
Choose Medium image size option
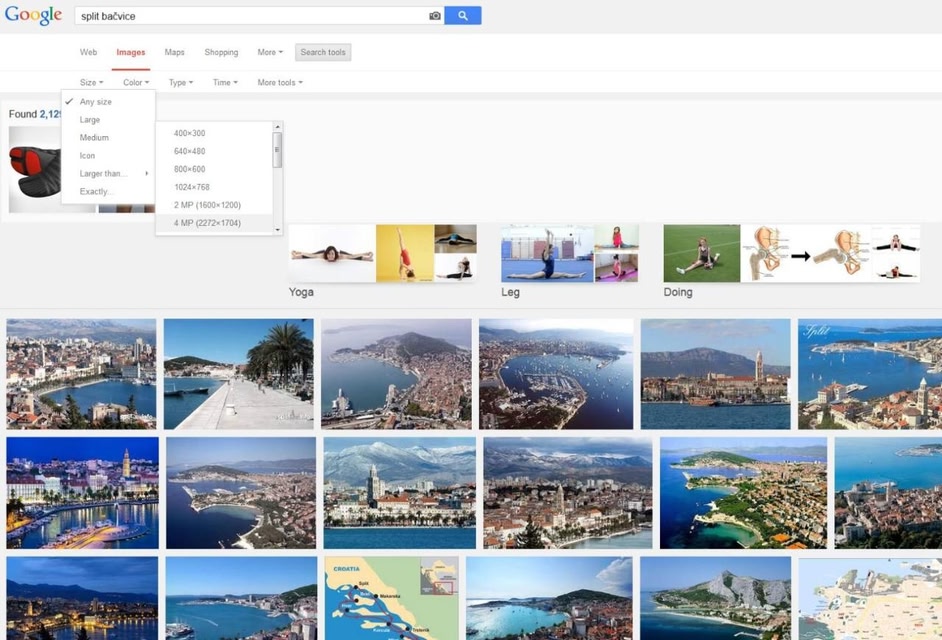94,138
